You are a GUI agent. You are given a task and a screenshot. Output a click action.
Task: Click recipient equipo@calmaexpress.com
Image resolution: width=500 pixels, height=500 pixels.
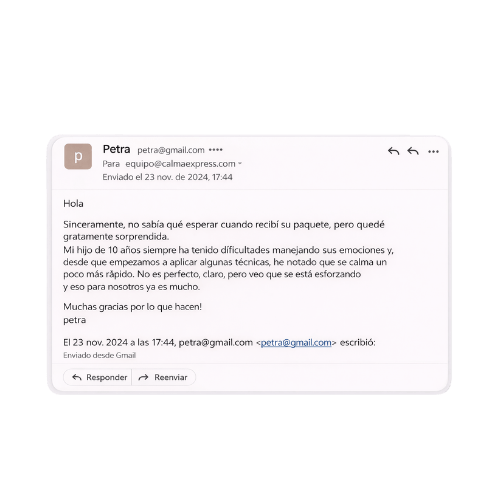point(180,164)
